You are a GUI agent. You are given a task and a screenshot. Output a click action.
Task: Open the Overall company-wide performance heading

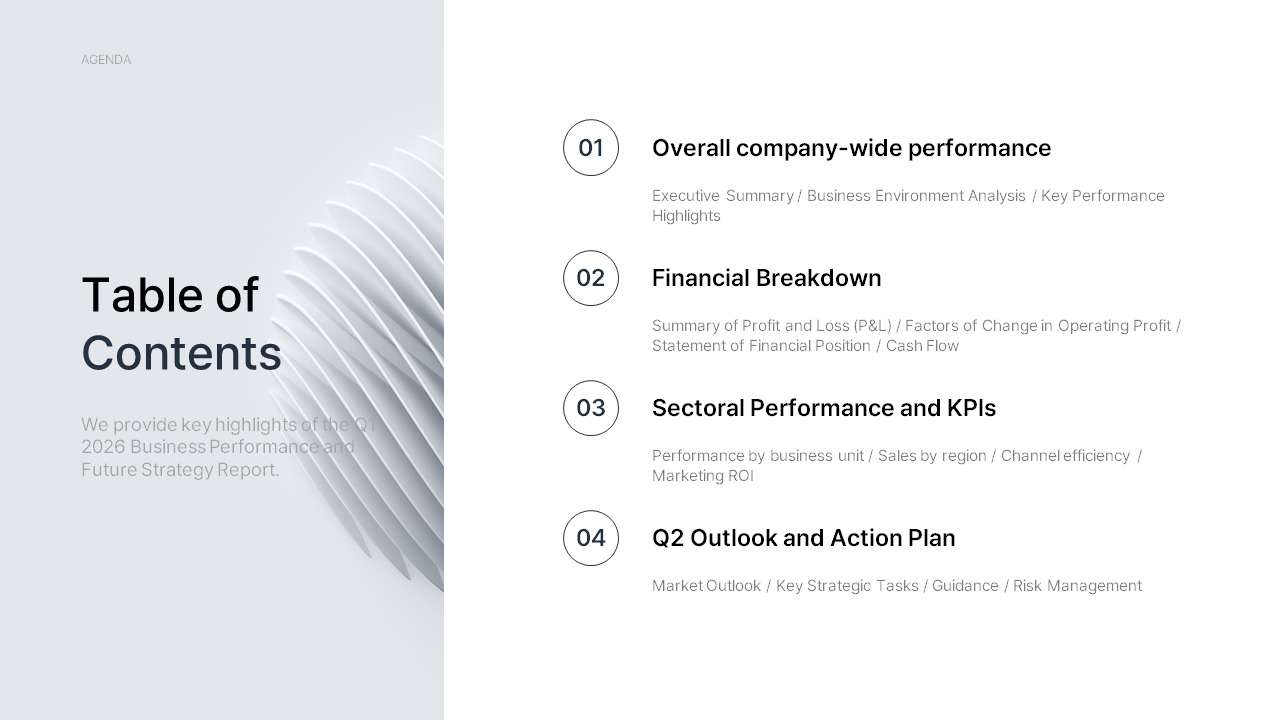click(851, 148)
